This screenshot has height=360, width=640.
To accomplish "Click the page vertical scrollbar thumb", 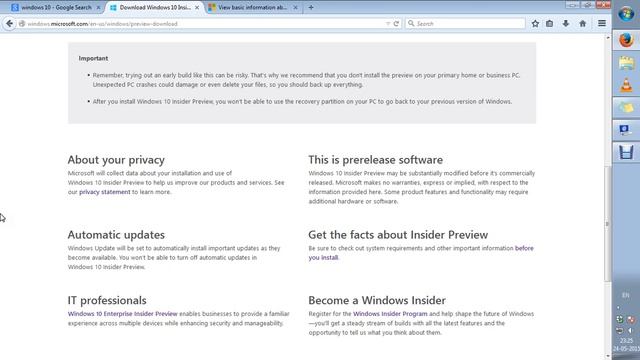I will coord(608,224).
